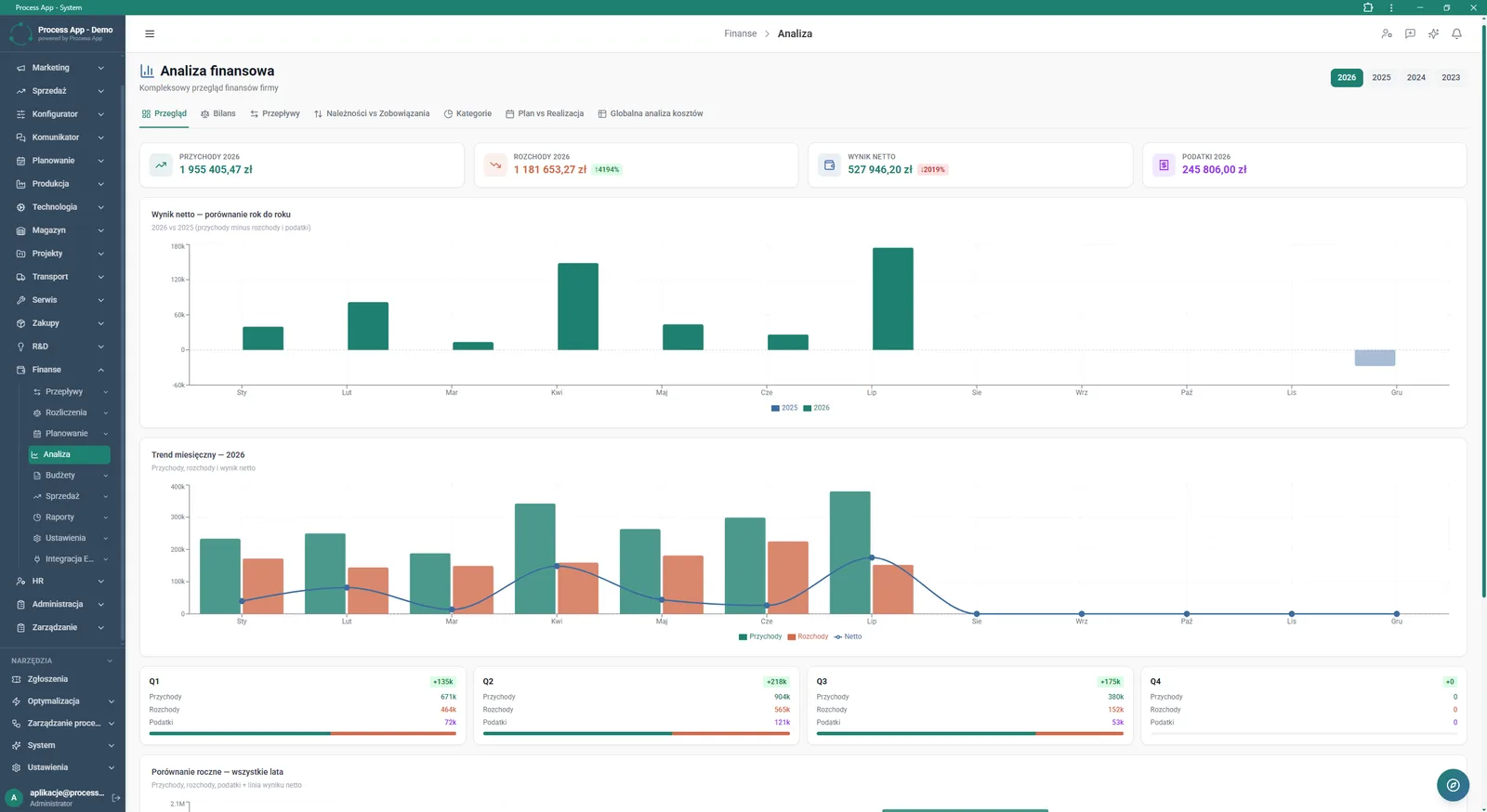Click the Rozchody 2026 trend-down icon

[495, 164]
